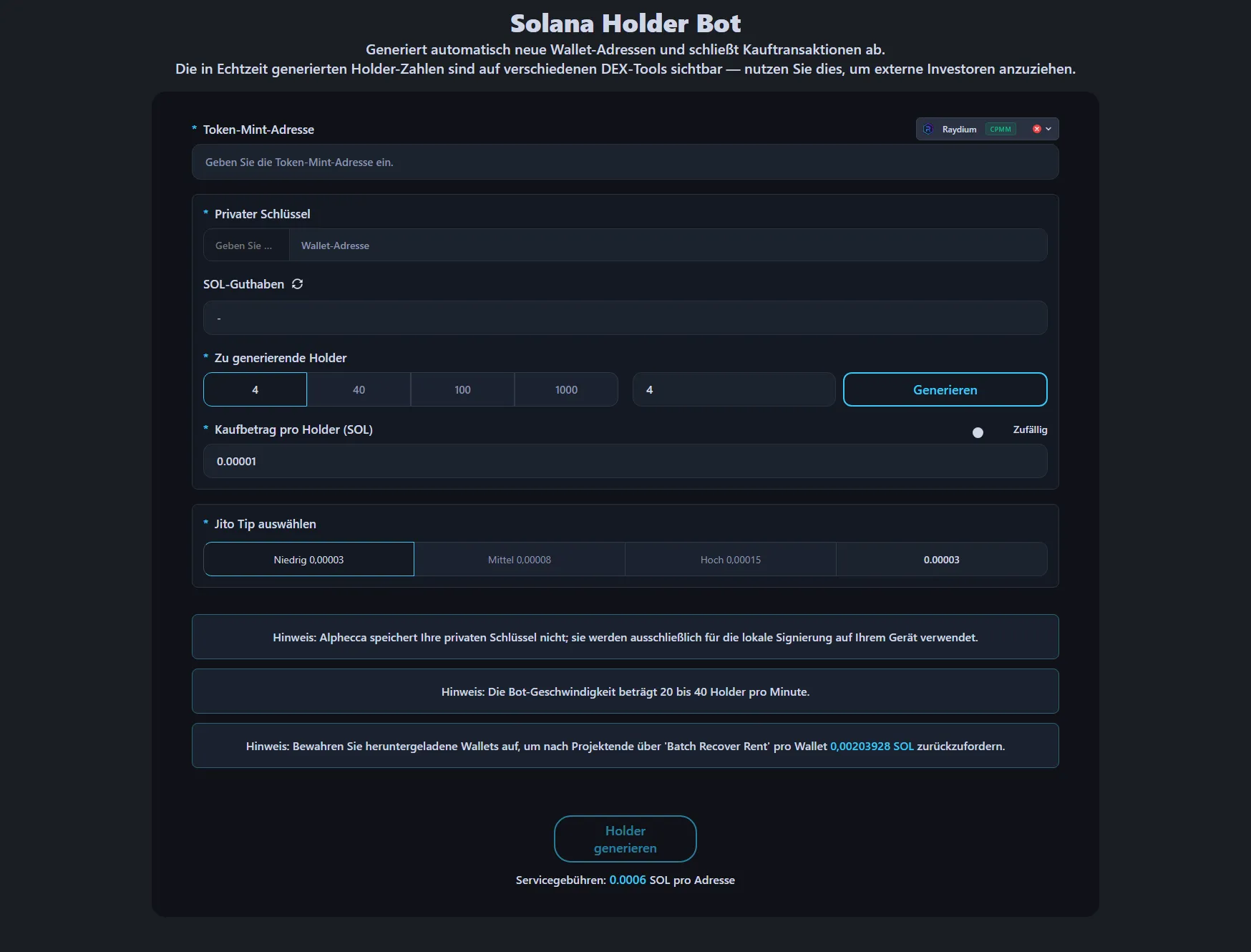Edit the Kaufbetrag pro Holder amount field
1251x952 pixels.
click(x=625, y=462)
